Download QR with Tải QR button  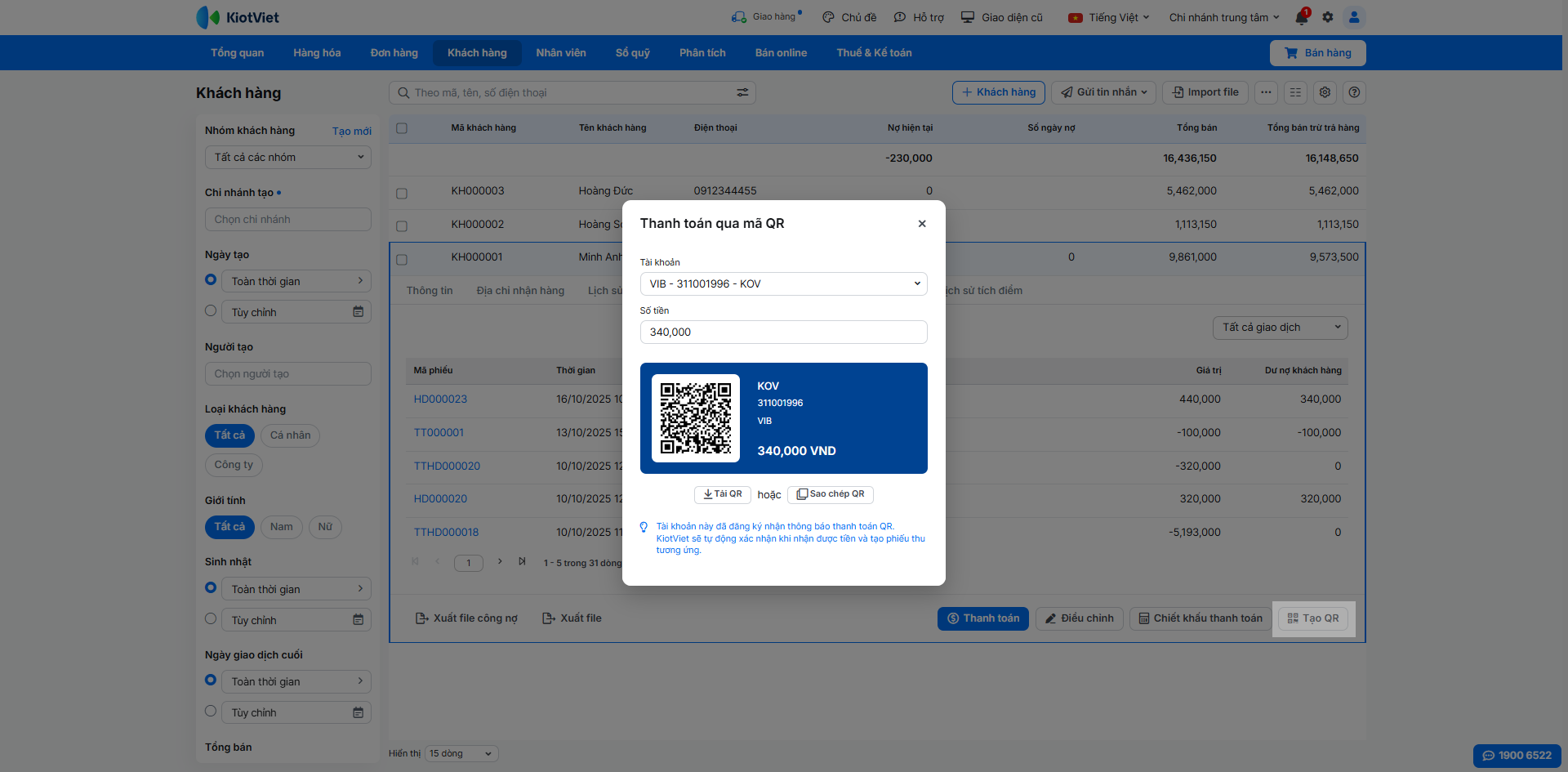723,494
